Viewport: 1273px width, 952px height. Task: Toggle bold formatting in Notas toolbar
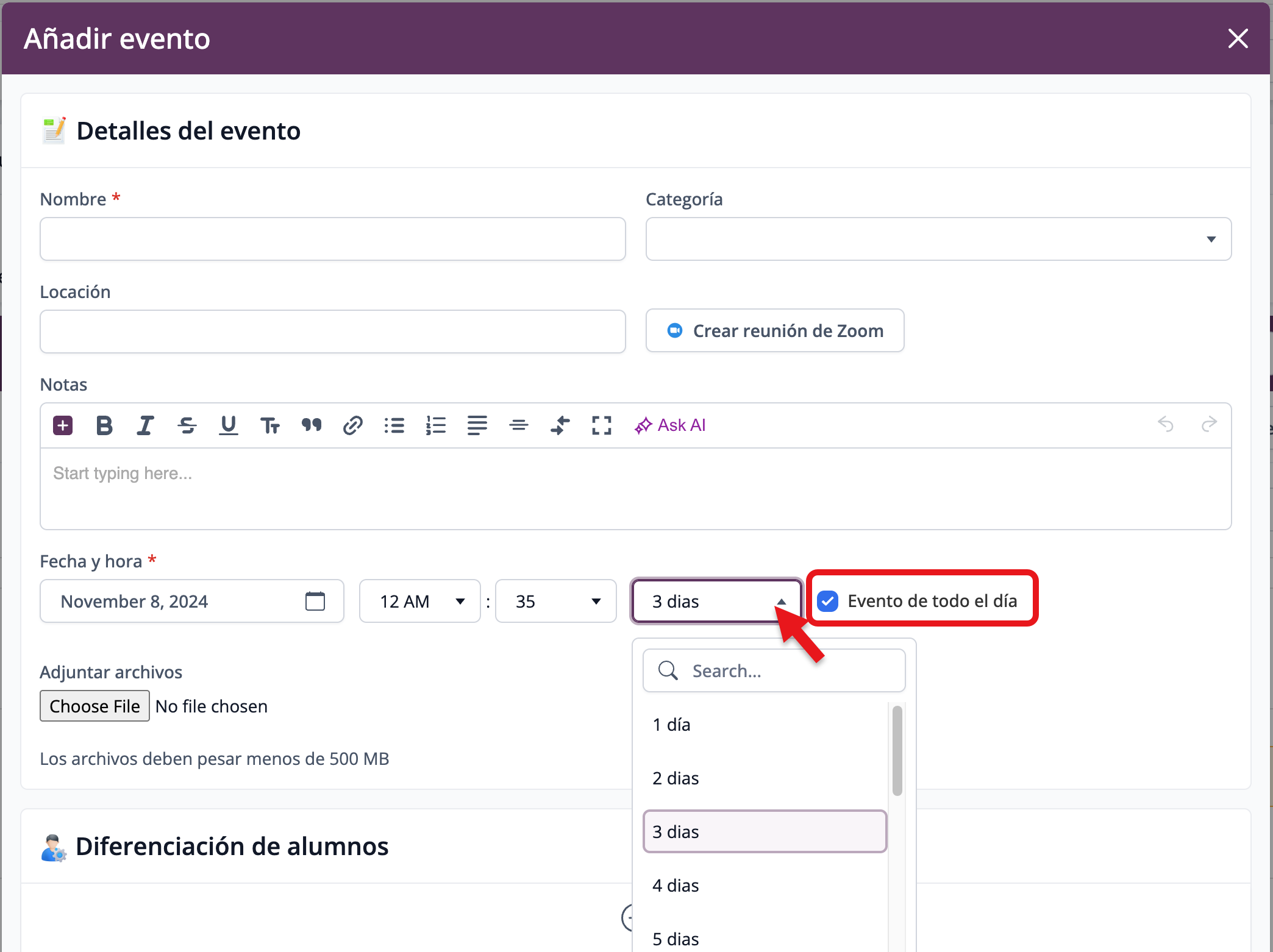pyautogui.click(x=104, y=425)
